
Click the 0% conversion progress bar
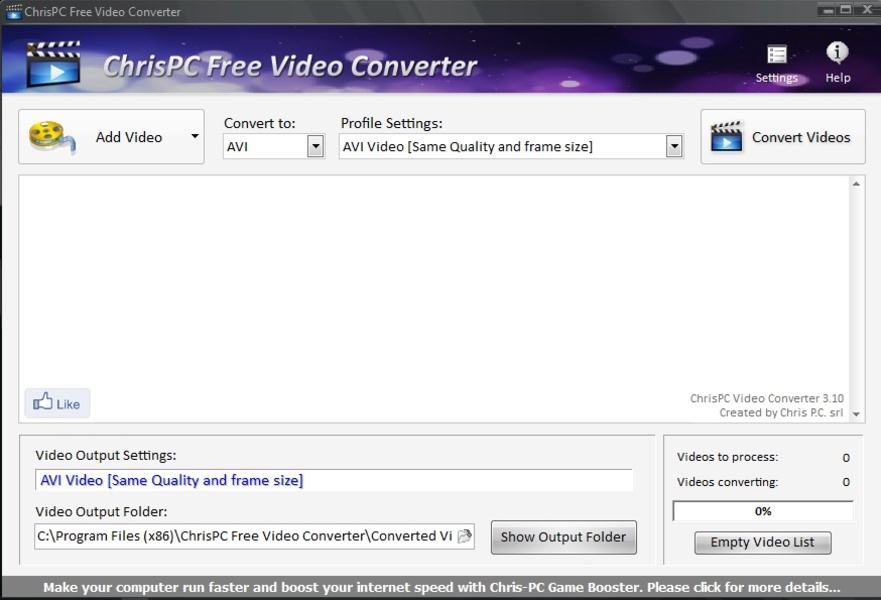pyautogui.click(x=762, y=511)
